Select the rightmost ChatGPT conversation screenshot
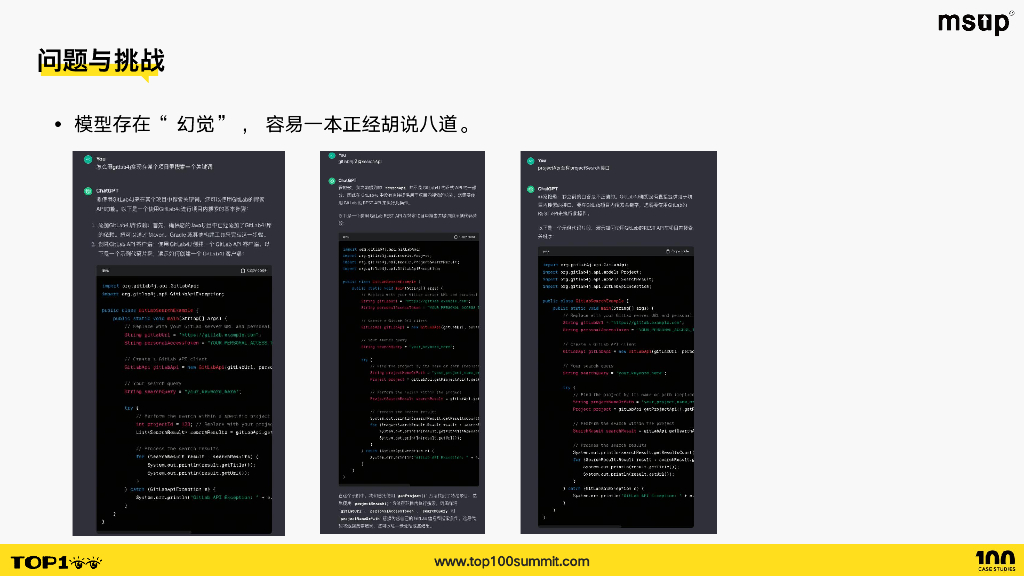 coord(618,340)
